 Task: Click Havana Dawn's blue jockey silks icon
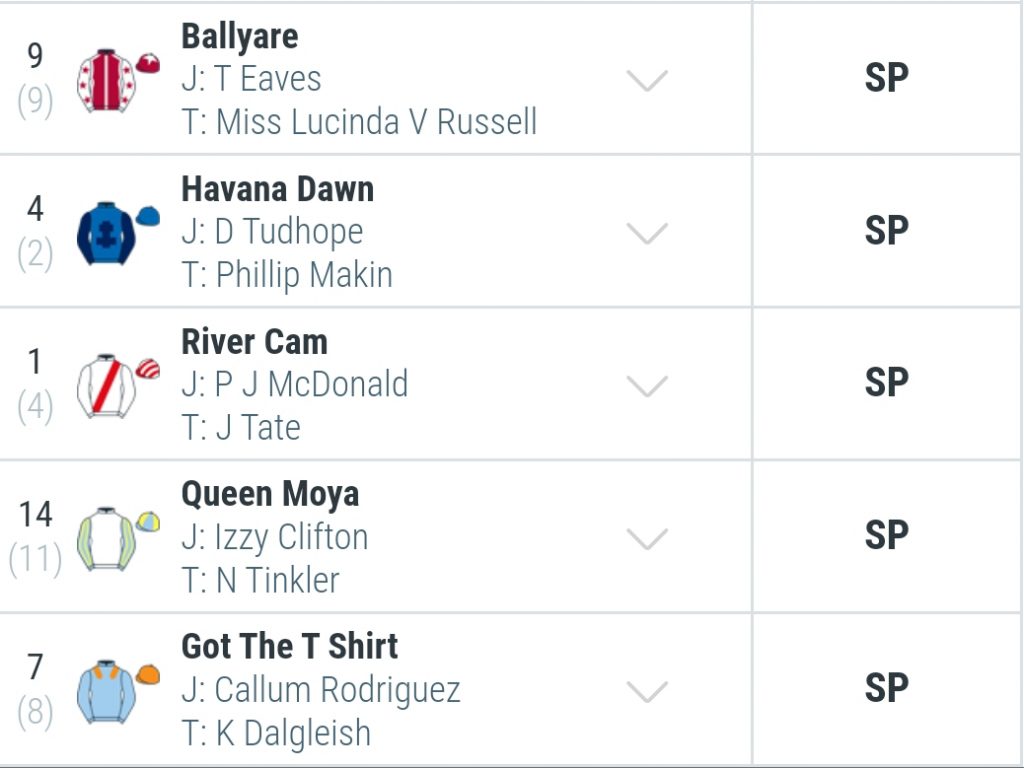pyautogui.click(x=118, y=233)
